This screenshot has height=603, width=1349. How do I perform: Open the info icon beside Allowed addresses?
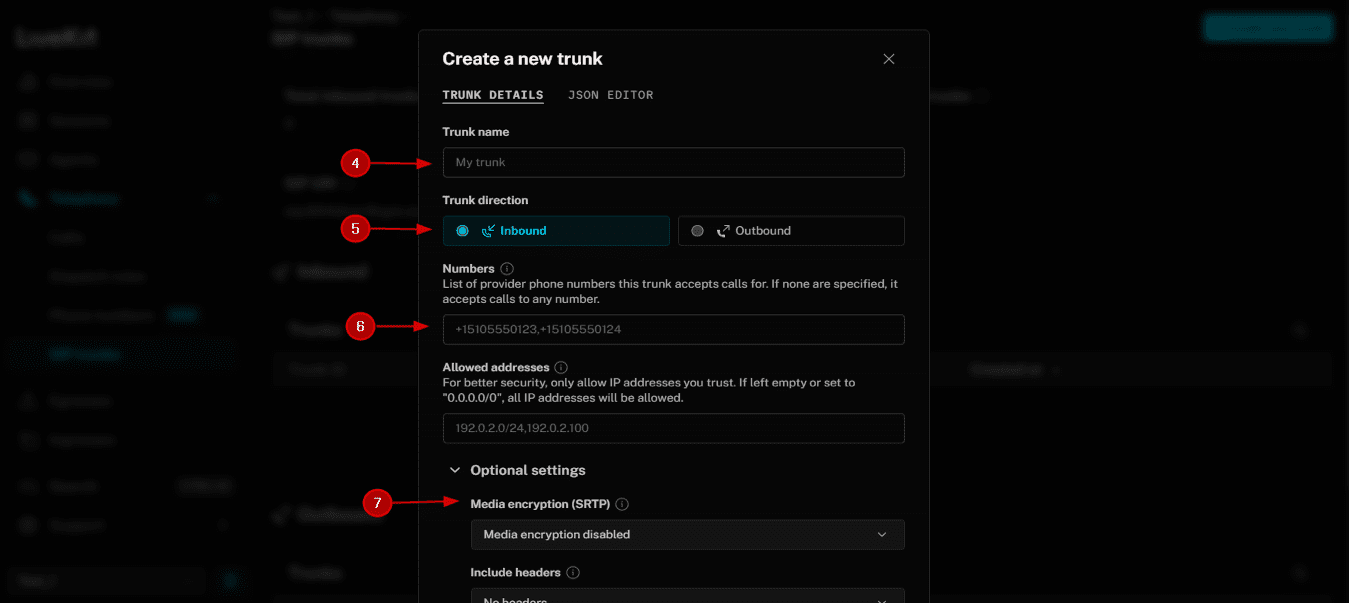pos(561,368)
